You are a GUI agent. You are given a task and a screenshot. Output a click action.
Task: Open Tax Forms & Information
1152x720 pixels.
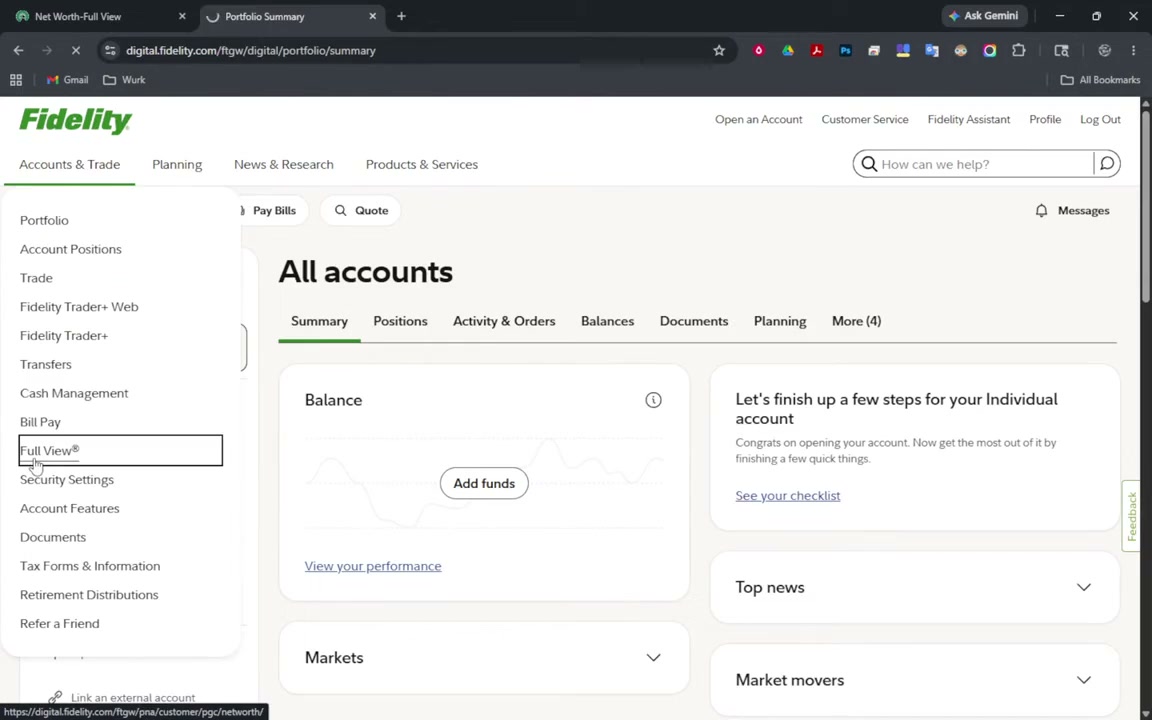pos(90,566)
